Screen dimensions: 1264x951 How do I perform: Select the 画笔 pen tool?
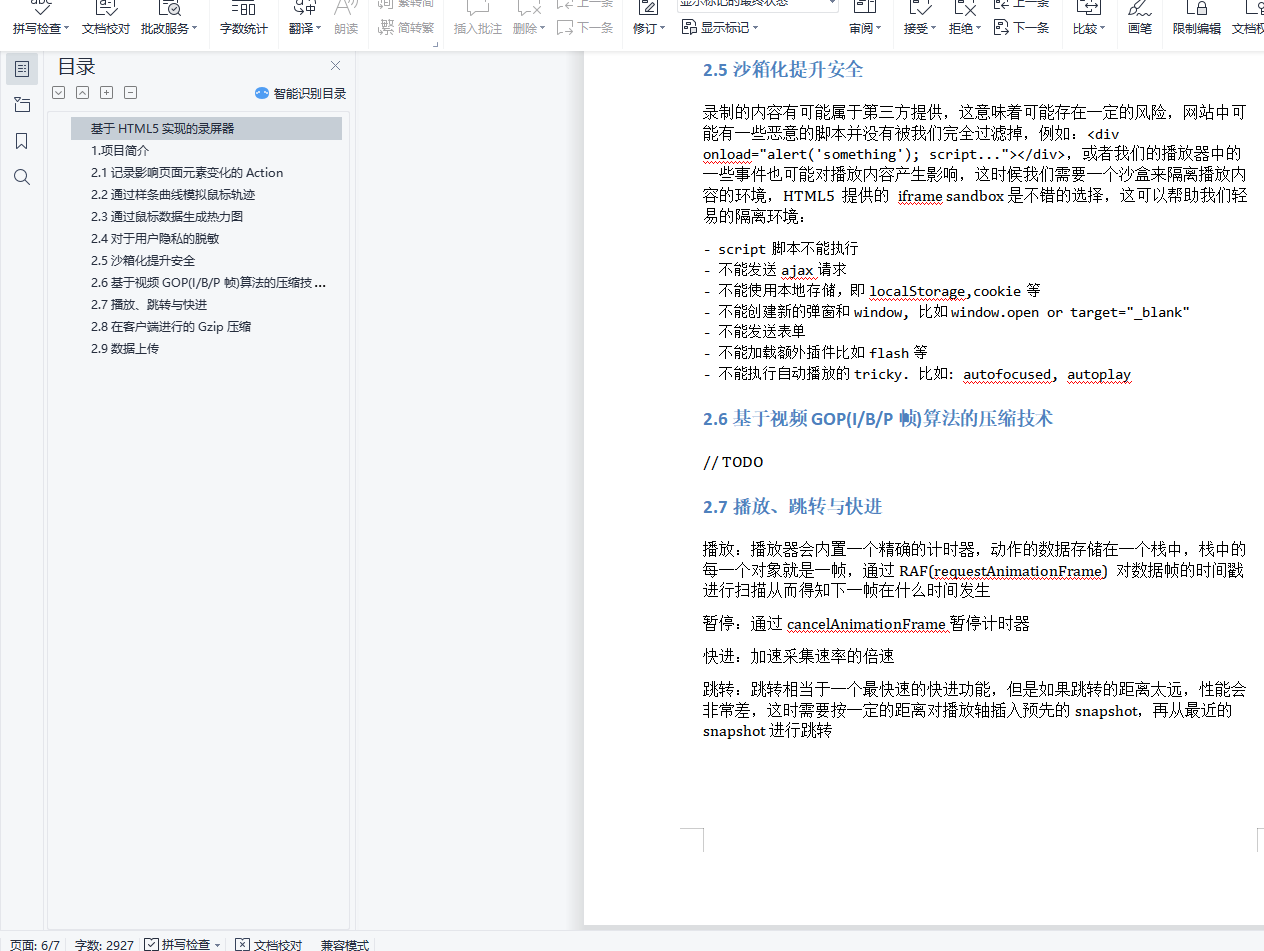(1140, 19)
